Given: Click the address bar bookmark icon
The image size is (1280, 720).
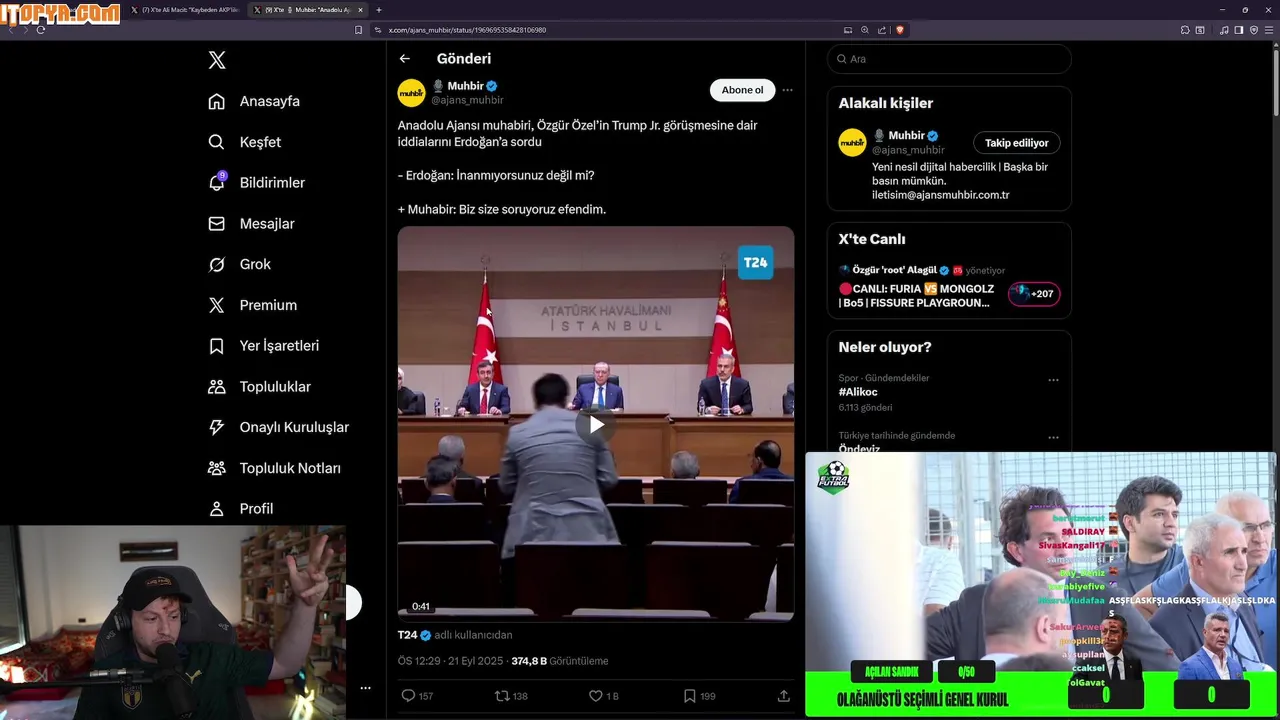Looking at the screenshot, I should [358, 30].
